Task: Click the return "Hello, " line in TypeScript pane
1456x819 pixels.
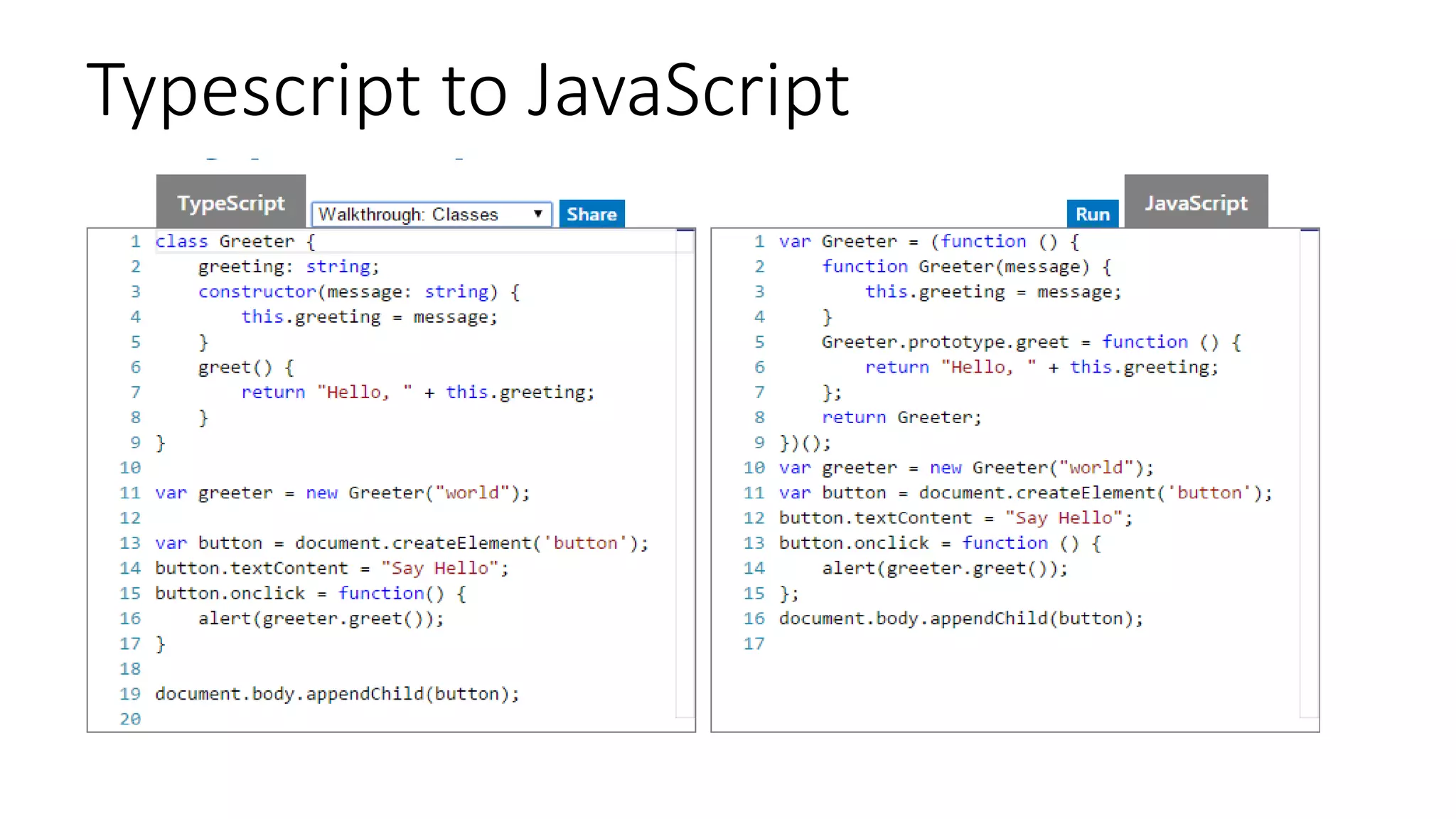Action: tap(417, 392)
